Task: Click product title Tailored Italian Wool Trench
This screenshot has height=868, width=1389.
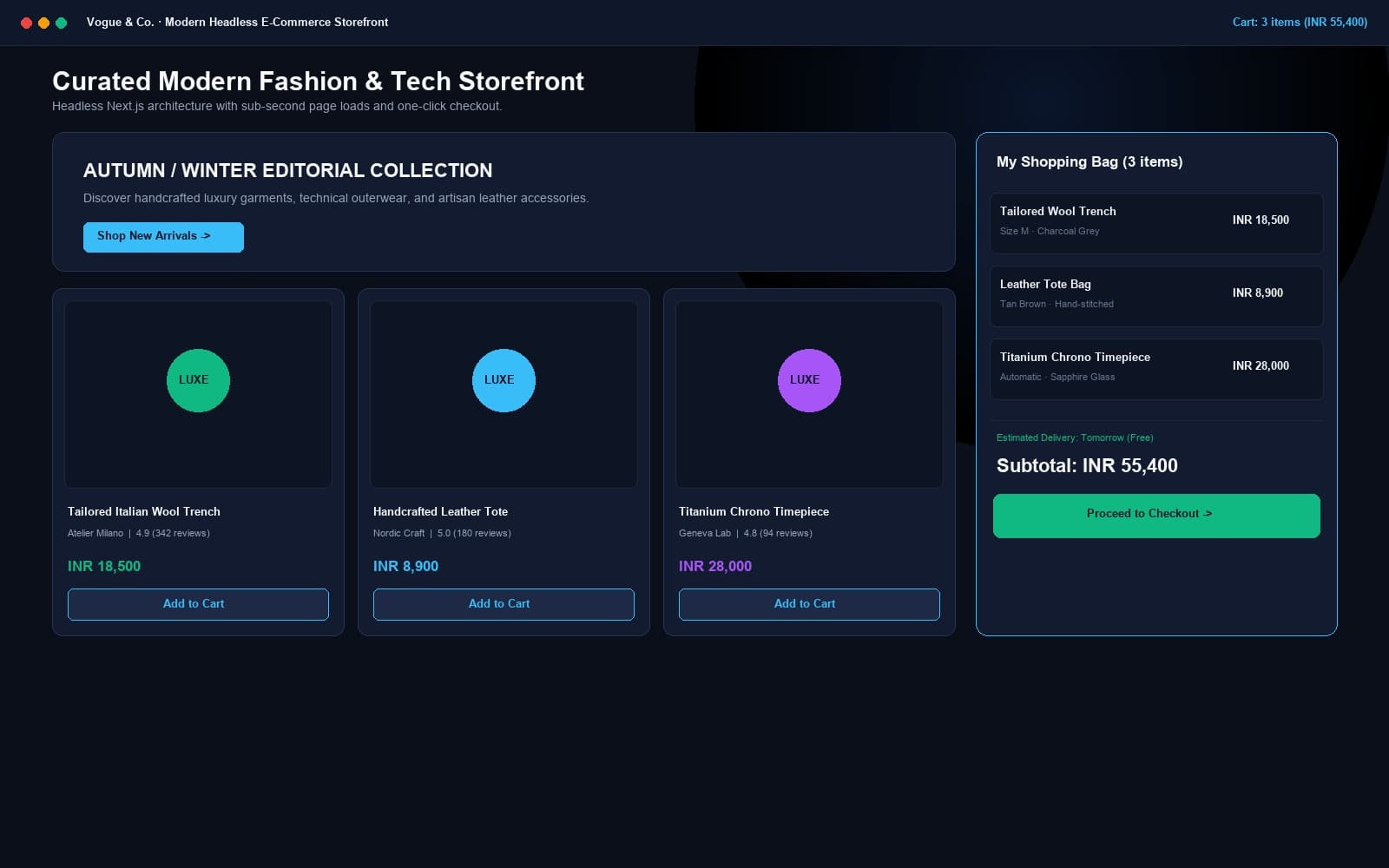Action: tap(144, 511)
